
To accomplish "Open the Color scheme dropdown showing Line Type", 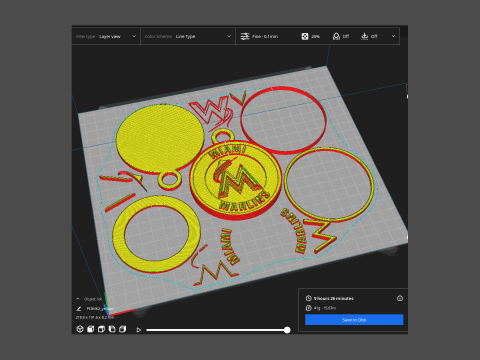I will pyautogui.click(x=188, y=36).
